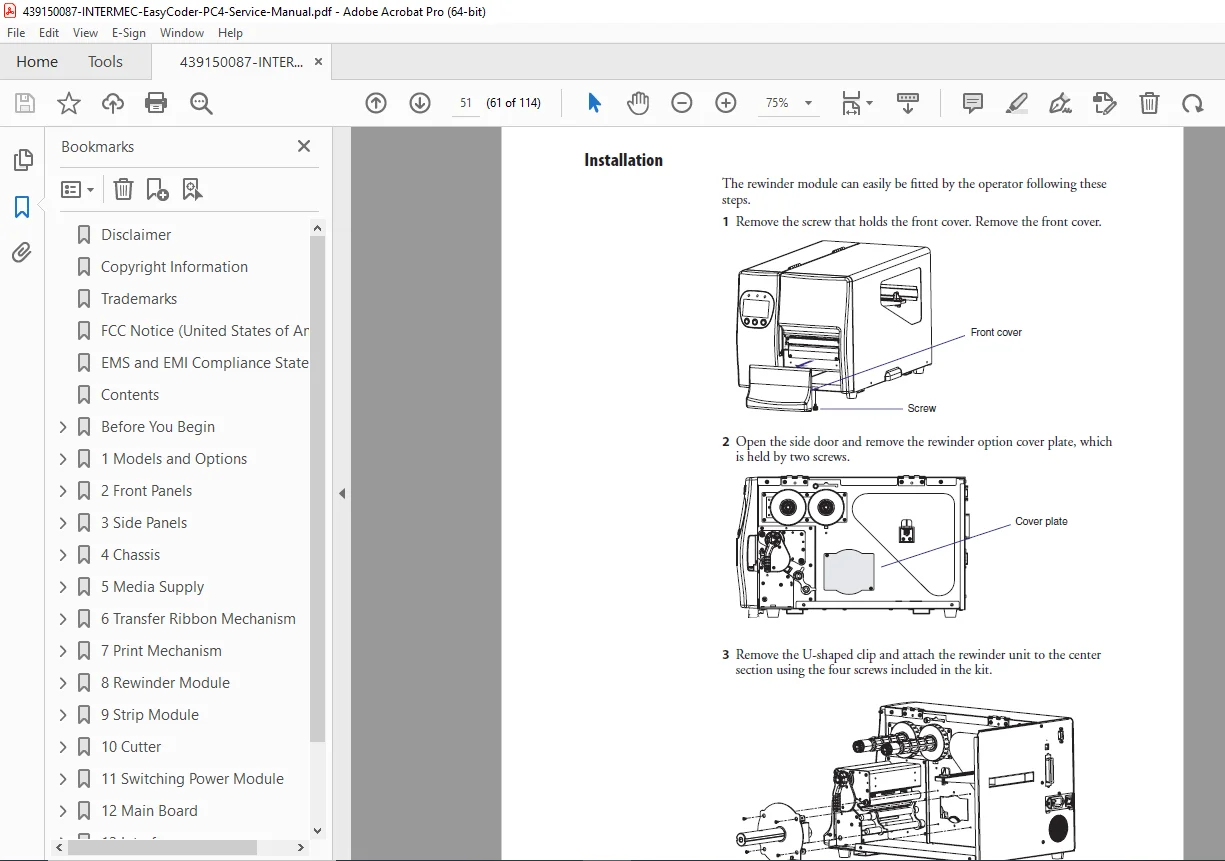The height and width of the screenshot is (861, 1225).
Task: Click the Zoom Out minus icon
Action: tap(682, 103)
